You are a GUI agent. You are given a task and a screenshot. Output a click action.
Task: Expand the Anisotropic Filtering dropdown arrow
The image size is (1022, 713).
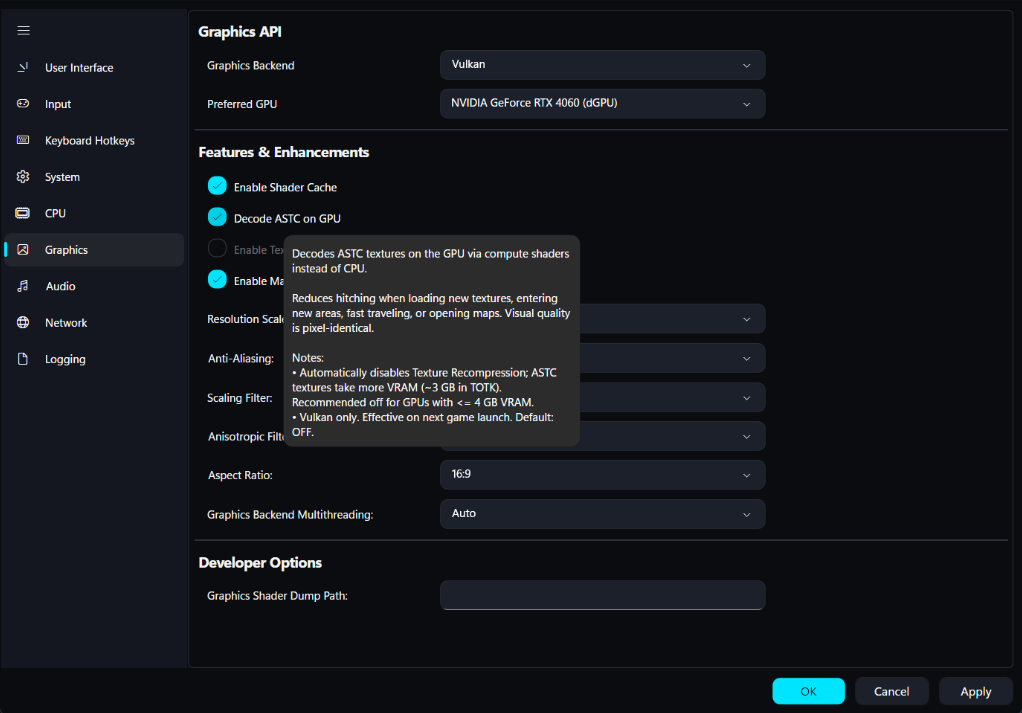(746, 437)
